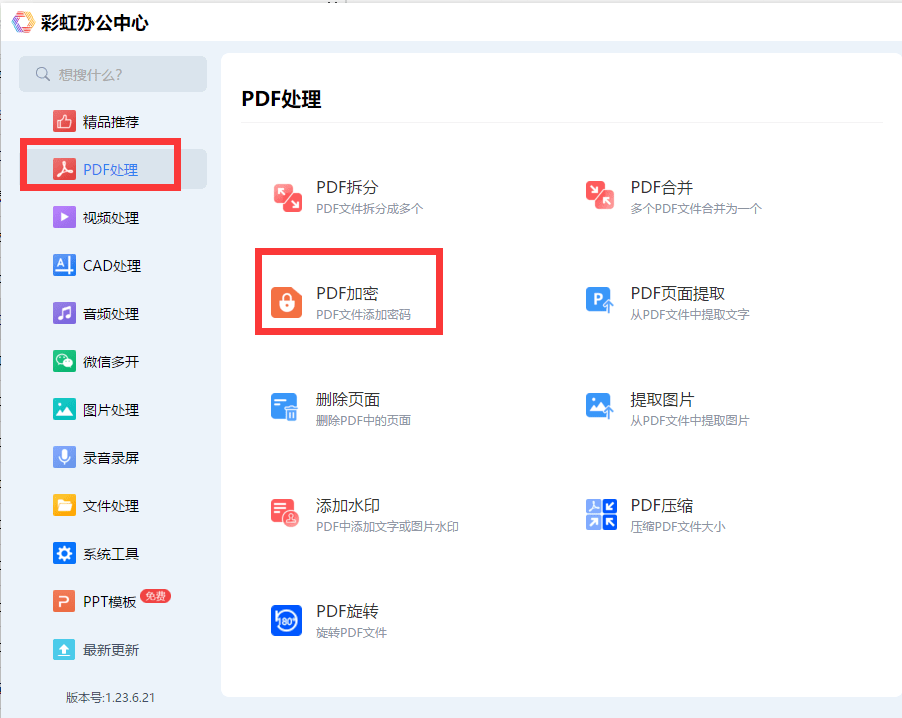Viewport: 902px width, 718px height.
Task: Click the 提取图片 image icon
Action: click(x=600, y=406)
